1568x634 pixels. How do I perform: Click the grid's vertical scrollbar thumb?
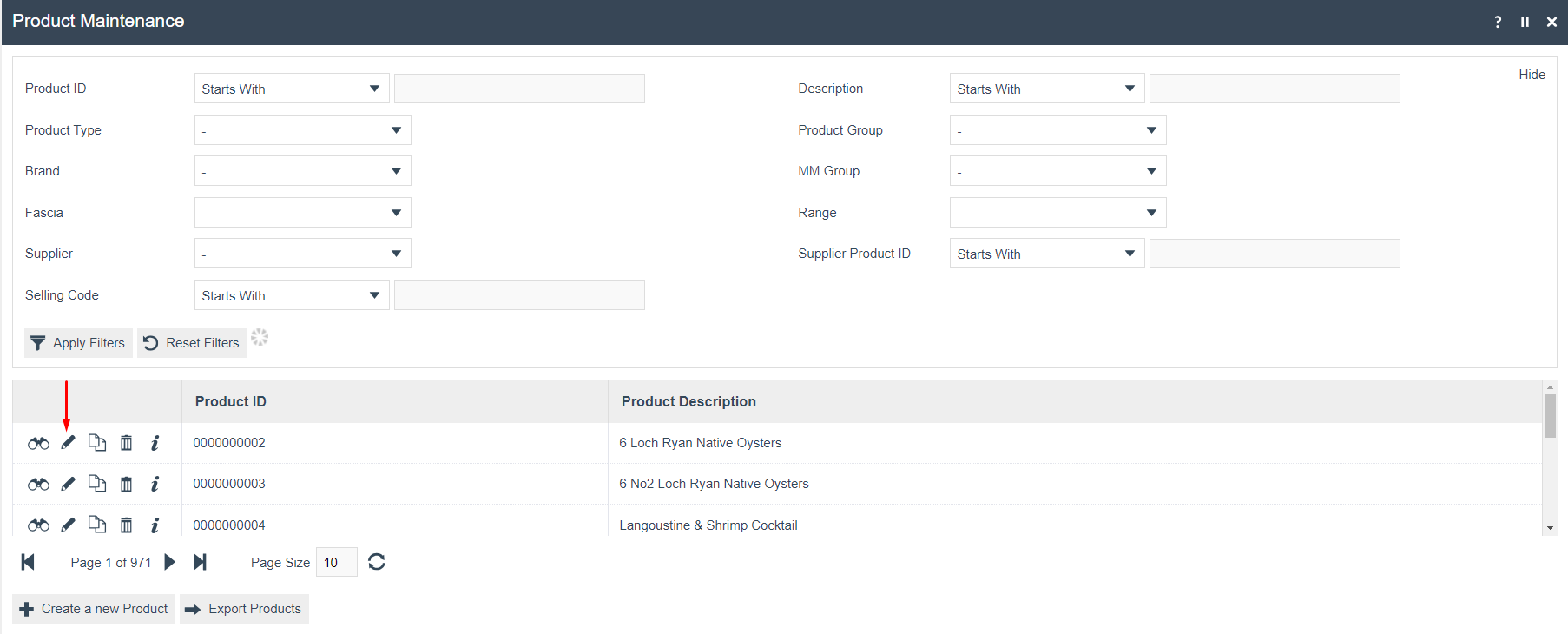(x=1550, y=416)
